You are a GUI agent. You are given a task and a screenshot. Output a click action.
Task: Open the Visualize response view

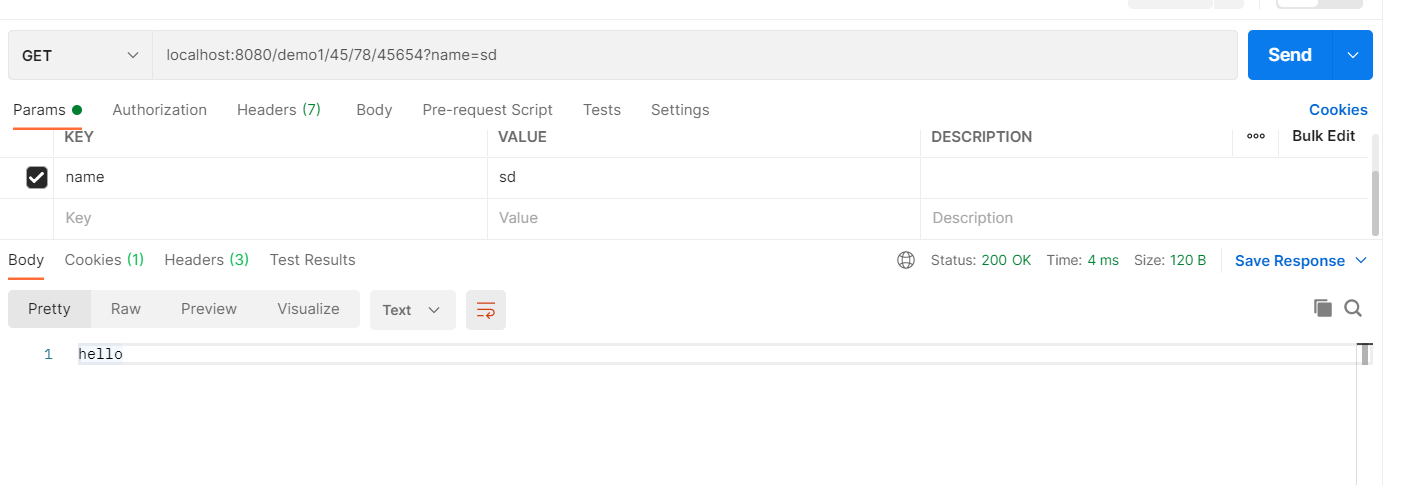coord(308,309)
